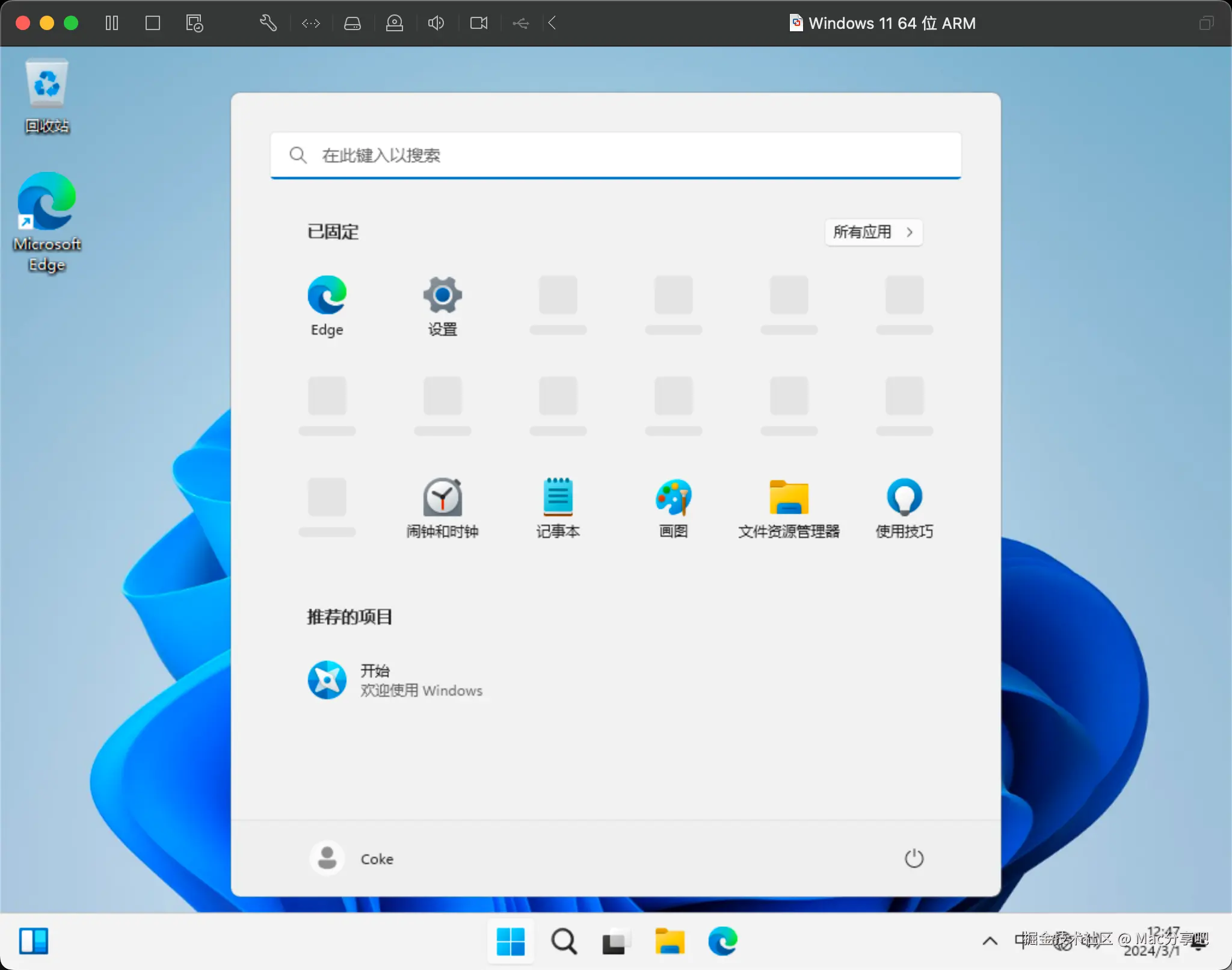The width and height of the screenshot is (1232, 970).
Task: Click the overlapping windows icon at the title bar's right
Action: [1206, 23]
